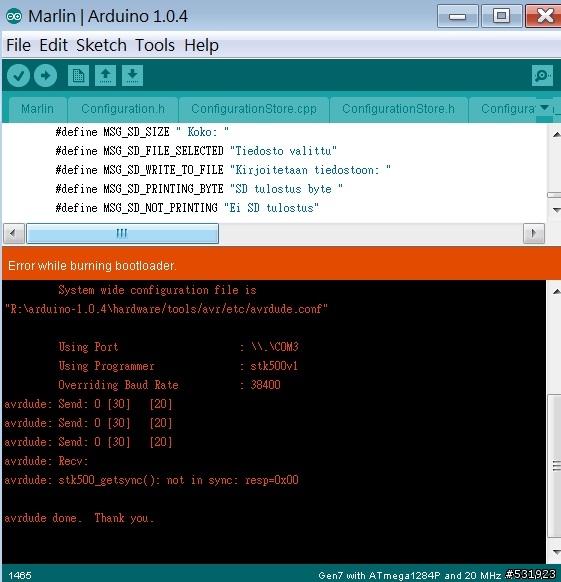Click the Upload arrow toolbar icon
This screenshot has height=582, width=561.
(45, 76)
